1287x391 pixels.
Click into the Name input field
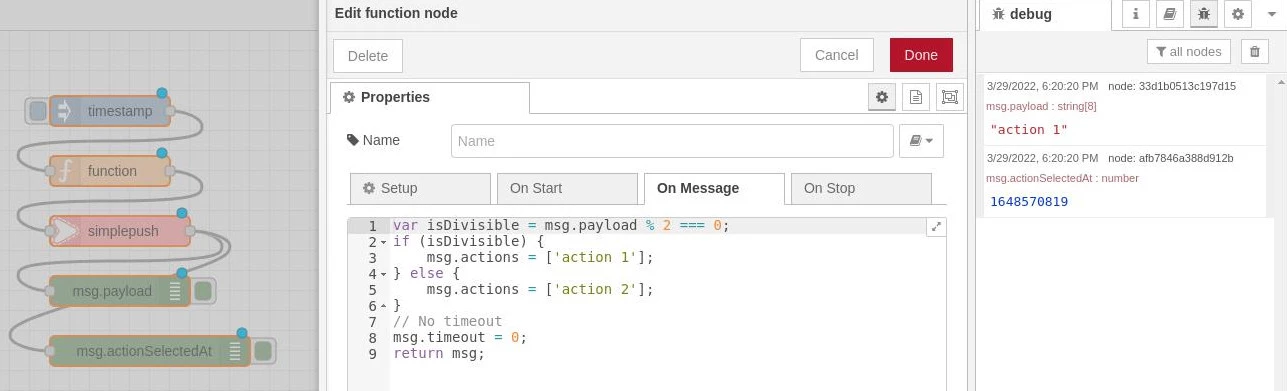[672, 141]
